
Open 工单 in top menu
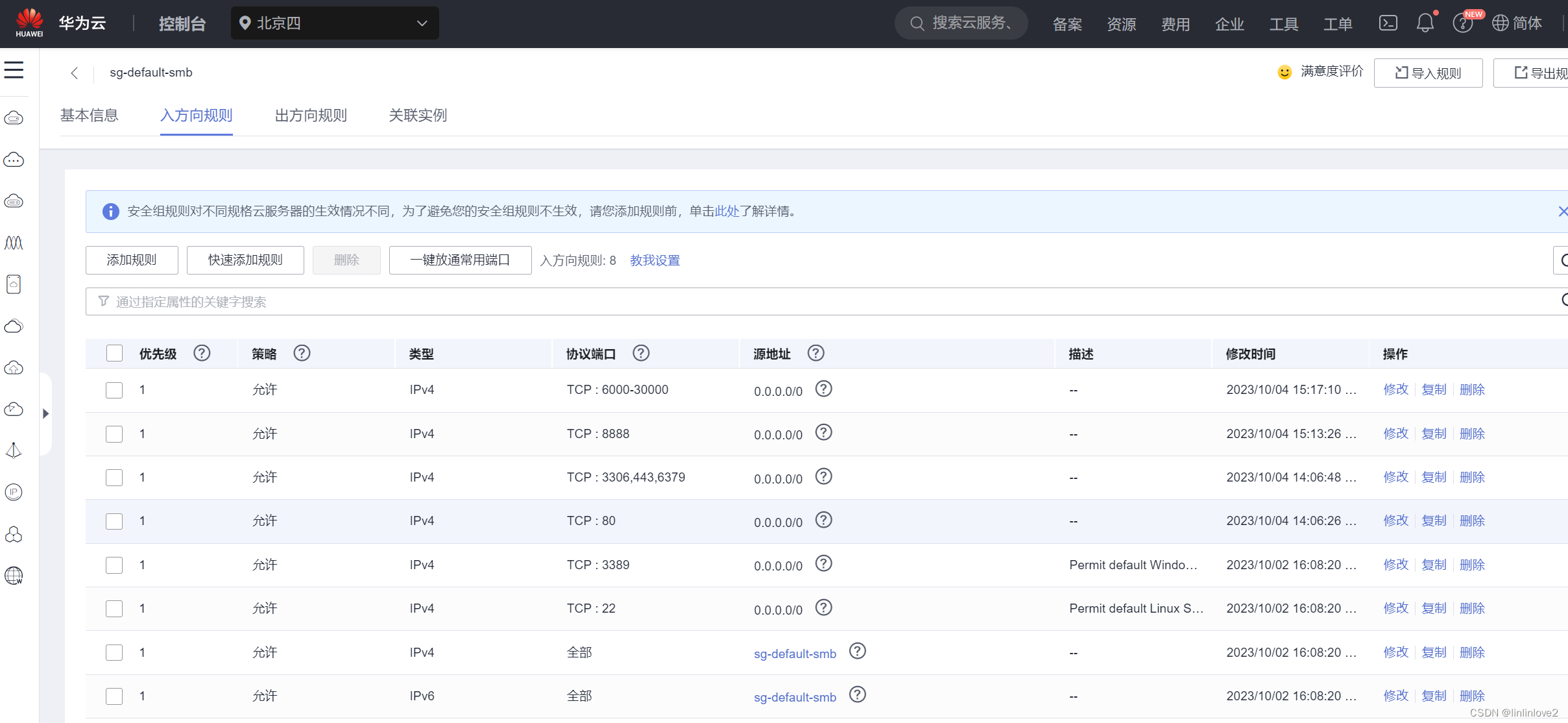[1338, 24]
